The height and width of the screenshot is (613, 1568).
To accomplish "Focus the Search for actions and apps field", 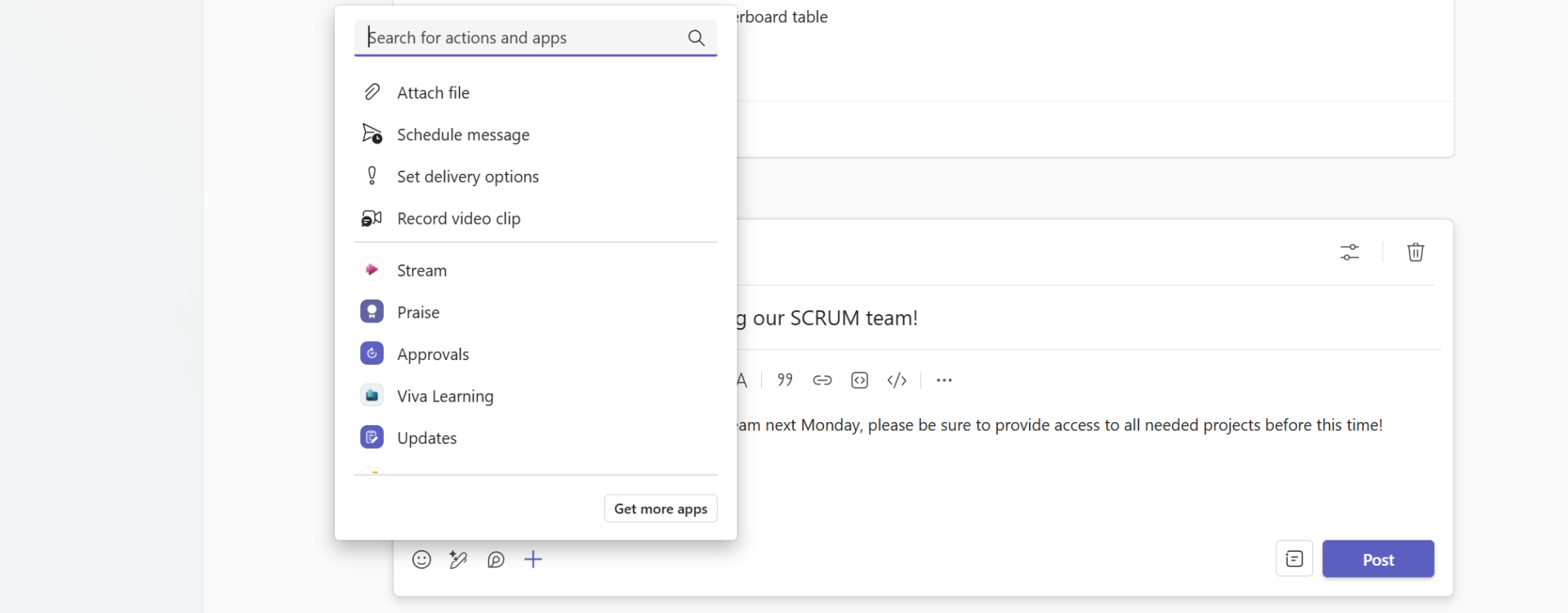I will 523,38.
